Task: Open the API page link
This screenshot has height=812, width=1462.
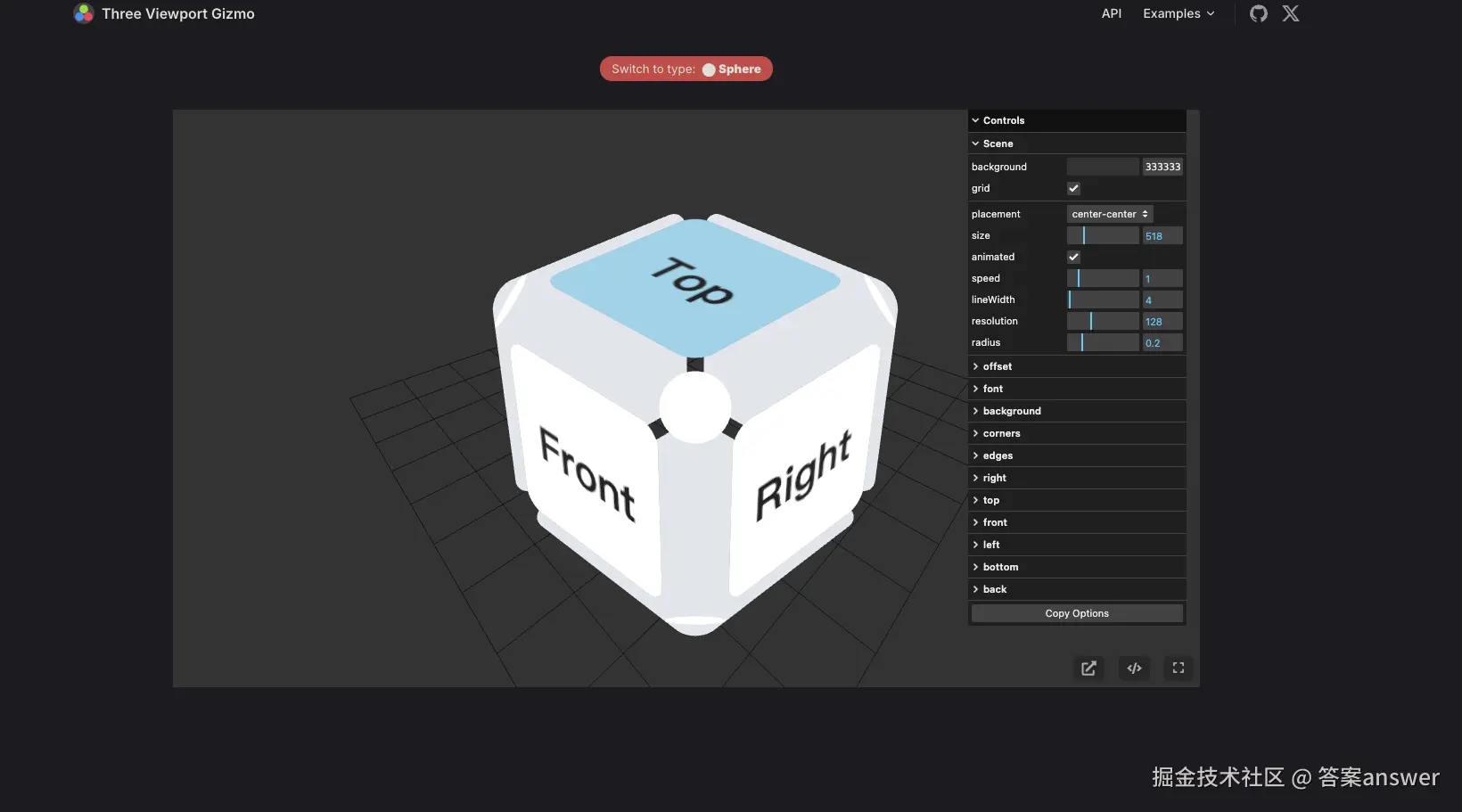Action: (1112, 13)
